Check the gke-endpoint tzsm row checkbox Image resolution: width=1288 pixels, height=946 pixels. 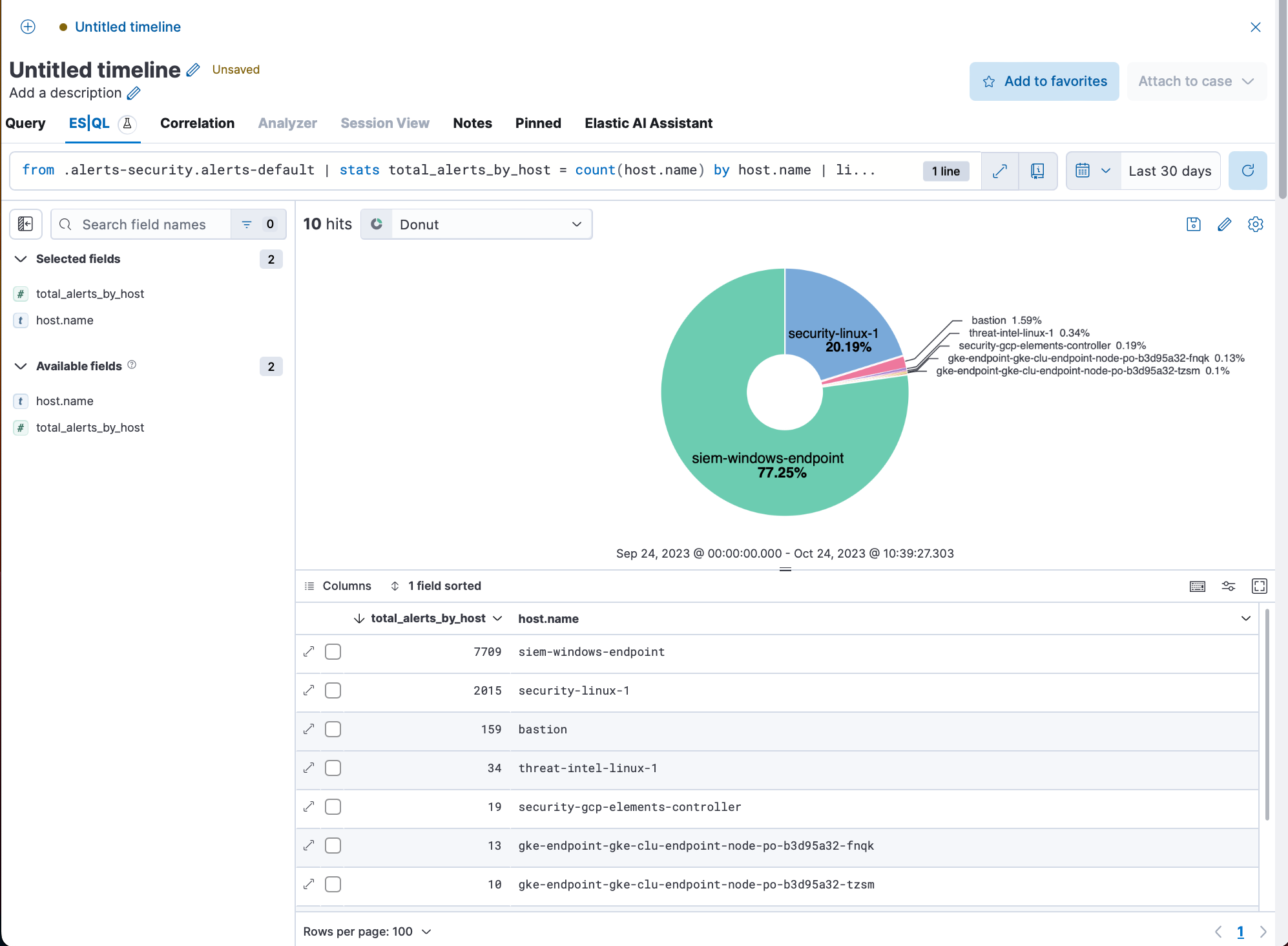coord(333,884)
